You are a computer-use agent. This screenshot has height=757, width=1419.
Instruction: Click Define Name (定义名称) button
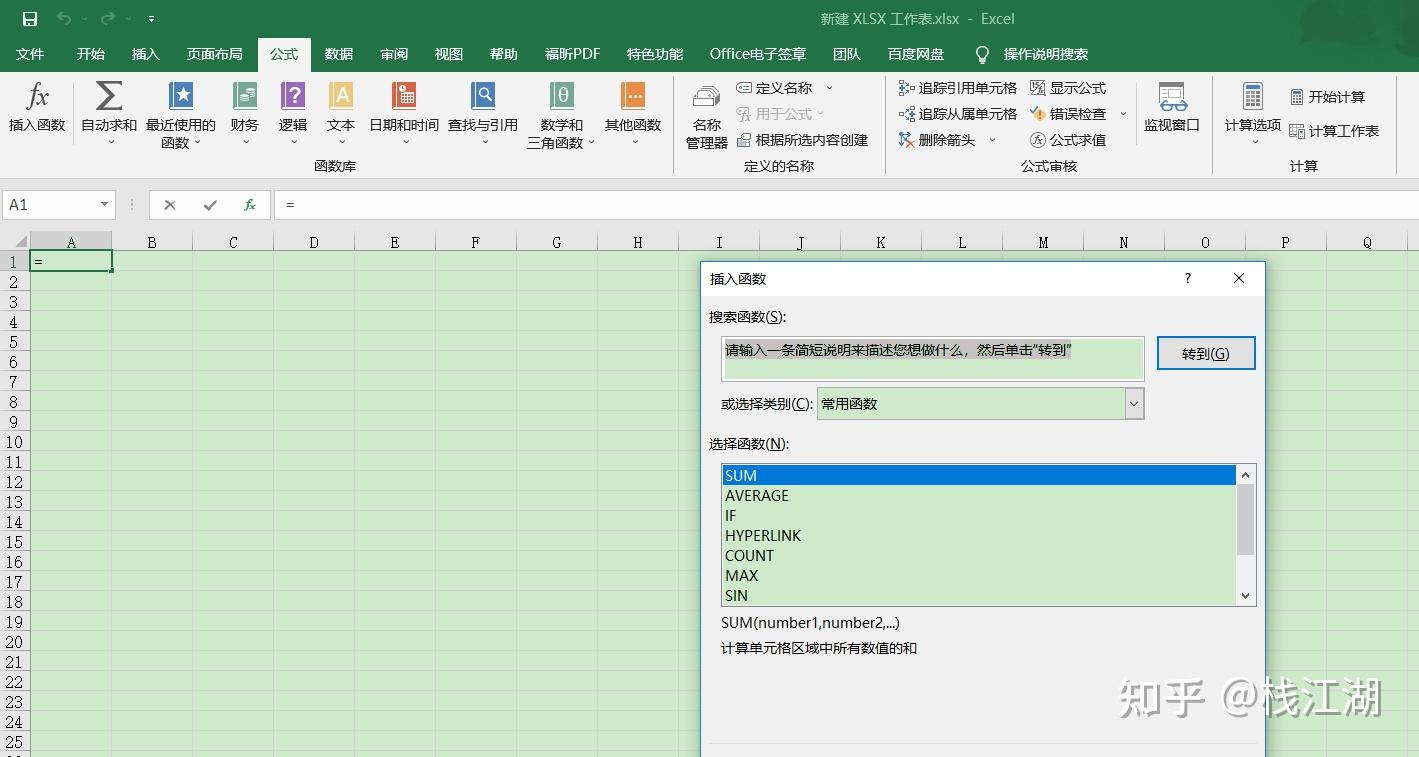pyautogui.click(x=775, y=88)
